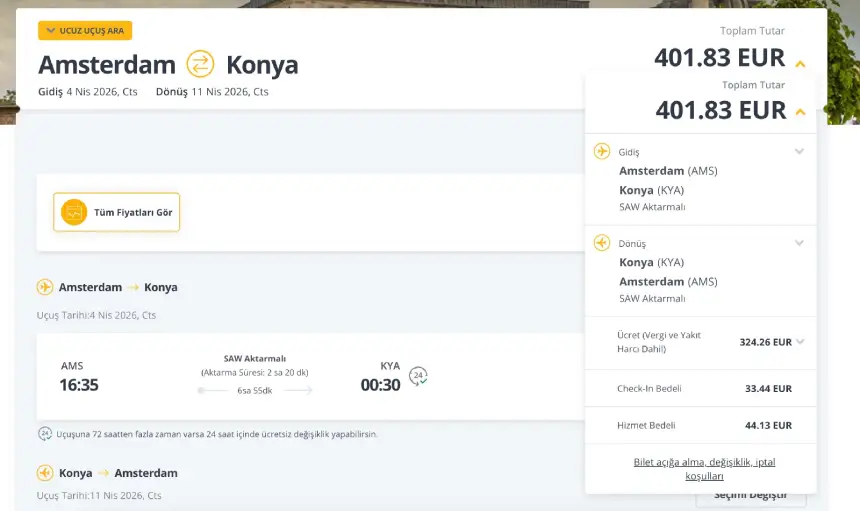Click the price calendar icon in Tüm Fiyatları Gör
This screenshot has height=511, width=860.
[74, 212]
